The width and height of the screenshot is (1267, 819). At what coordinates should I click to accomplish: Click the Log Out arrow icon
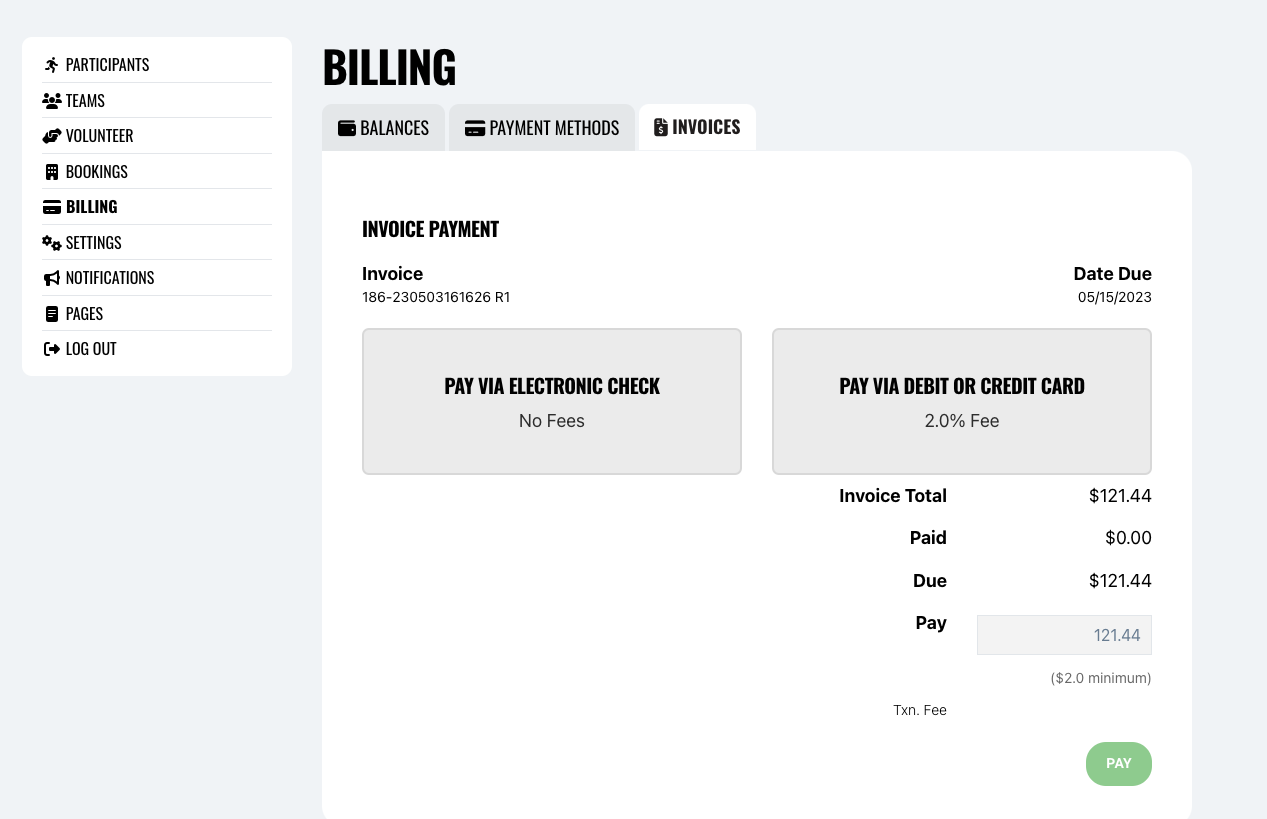click(52, 349)
